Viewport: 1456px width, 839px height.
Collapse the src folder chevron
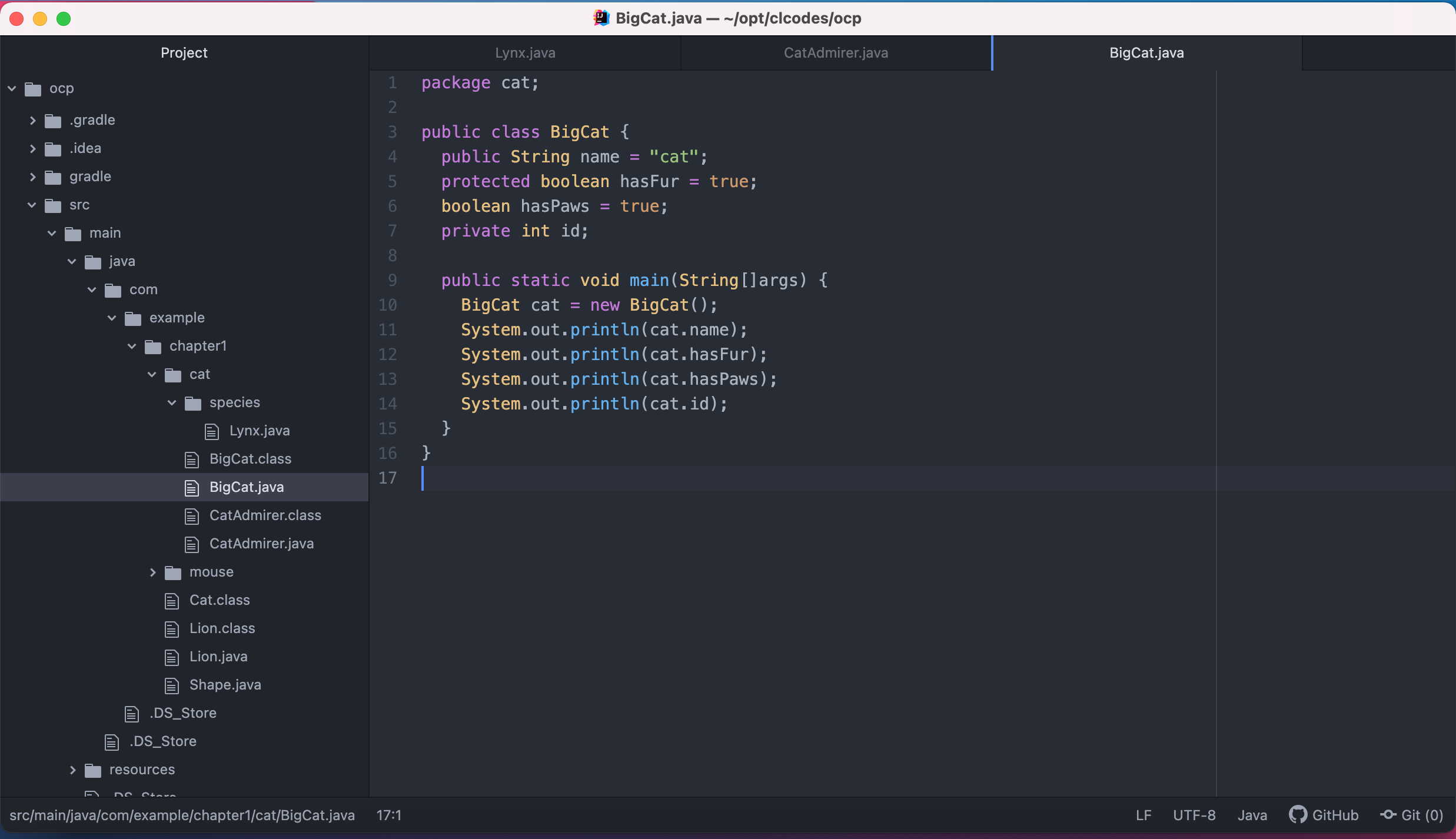coord(32,205)
